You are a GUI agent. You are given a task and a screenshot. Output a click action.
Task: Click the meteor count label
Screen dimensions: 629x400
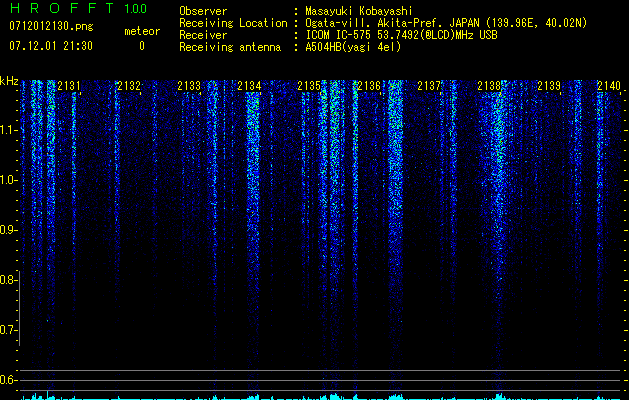[x=142, y=31]
